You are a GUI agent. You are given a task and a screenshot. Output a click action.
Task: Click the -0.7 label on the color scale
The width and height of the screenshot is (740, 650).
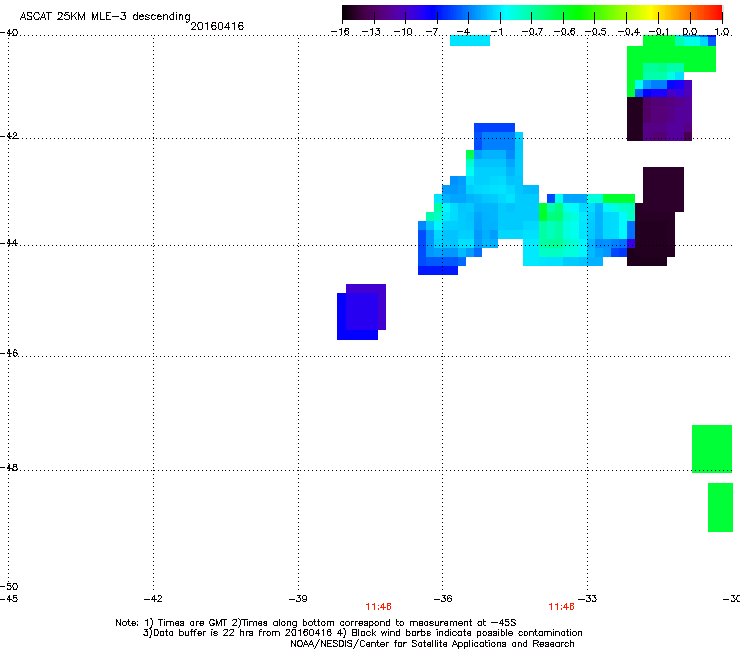coord(532,32)
